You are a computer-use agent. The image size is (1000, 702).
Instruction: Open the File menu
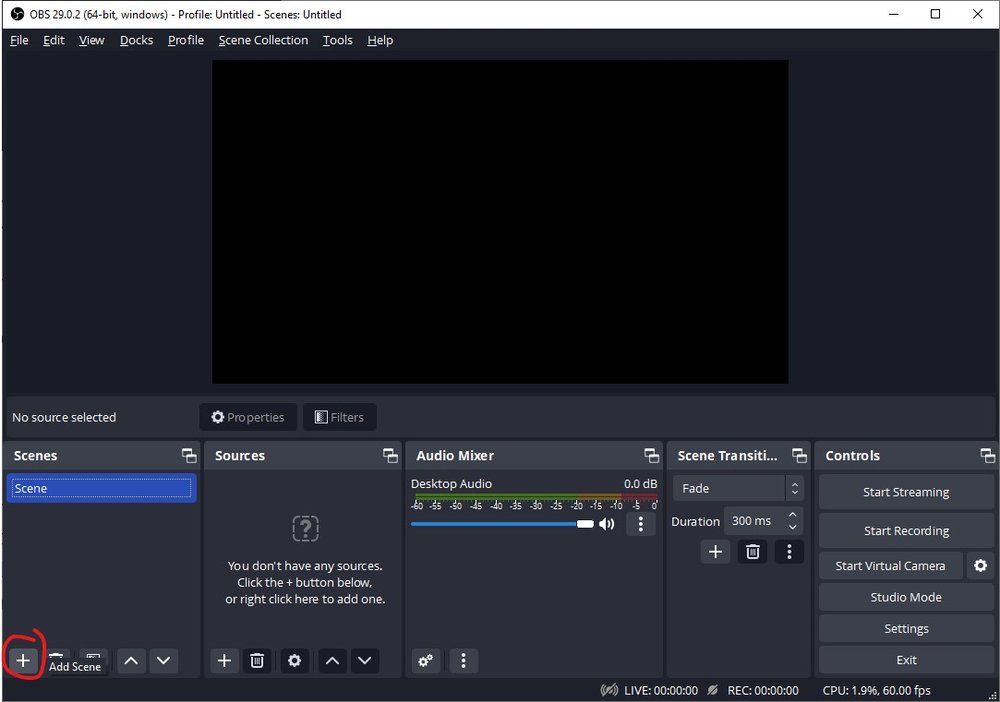click(19, 40)
